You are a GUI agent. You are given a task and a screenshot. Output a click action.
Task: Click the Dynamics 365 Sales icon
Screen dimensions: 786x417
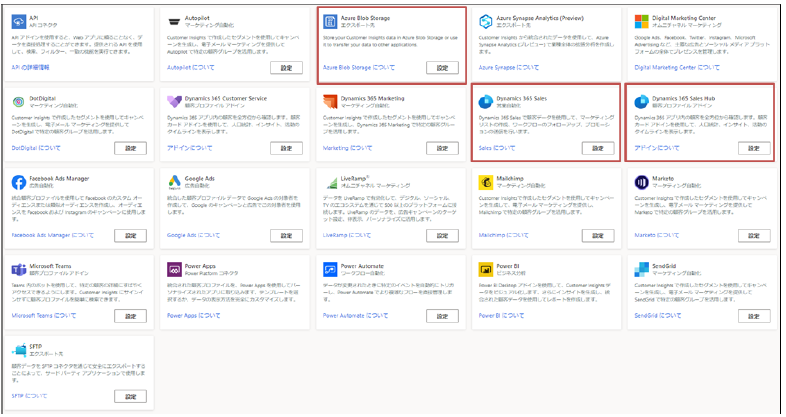click(x=485, y=102)
